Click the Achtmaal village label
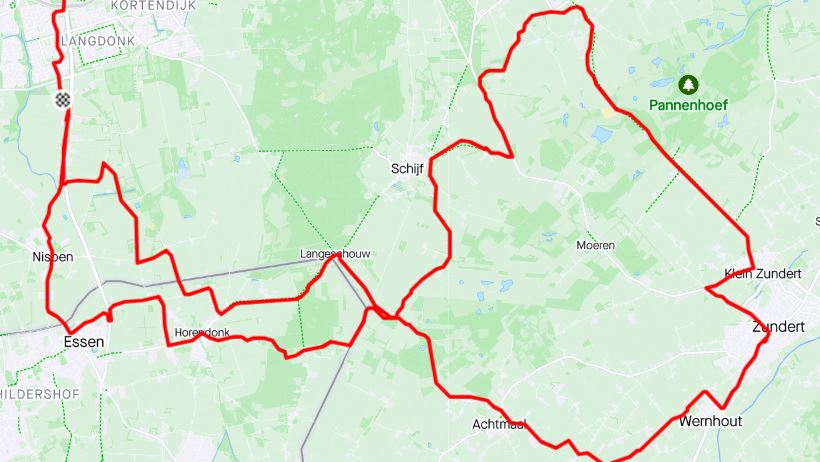The height and width of the screenshot is (462, 820). [x=499, y=424]
